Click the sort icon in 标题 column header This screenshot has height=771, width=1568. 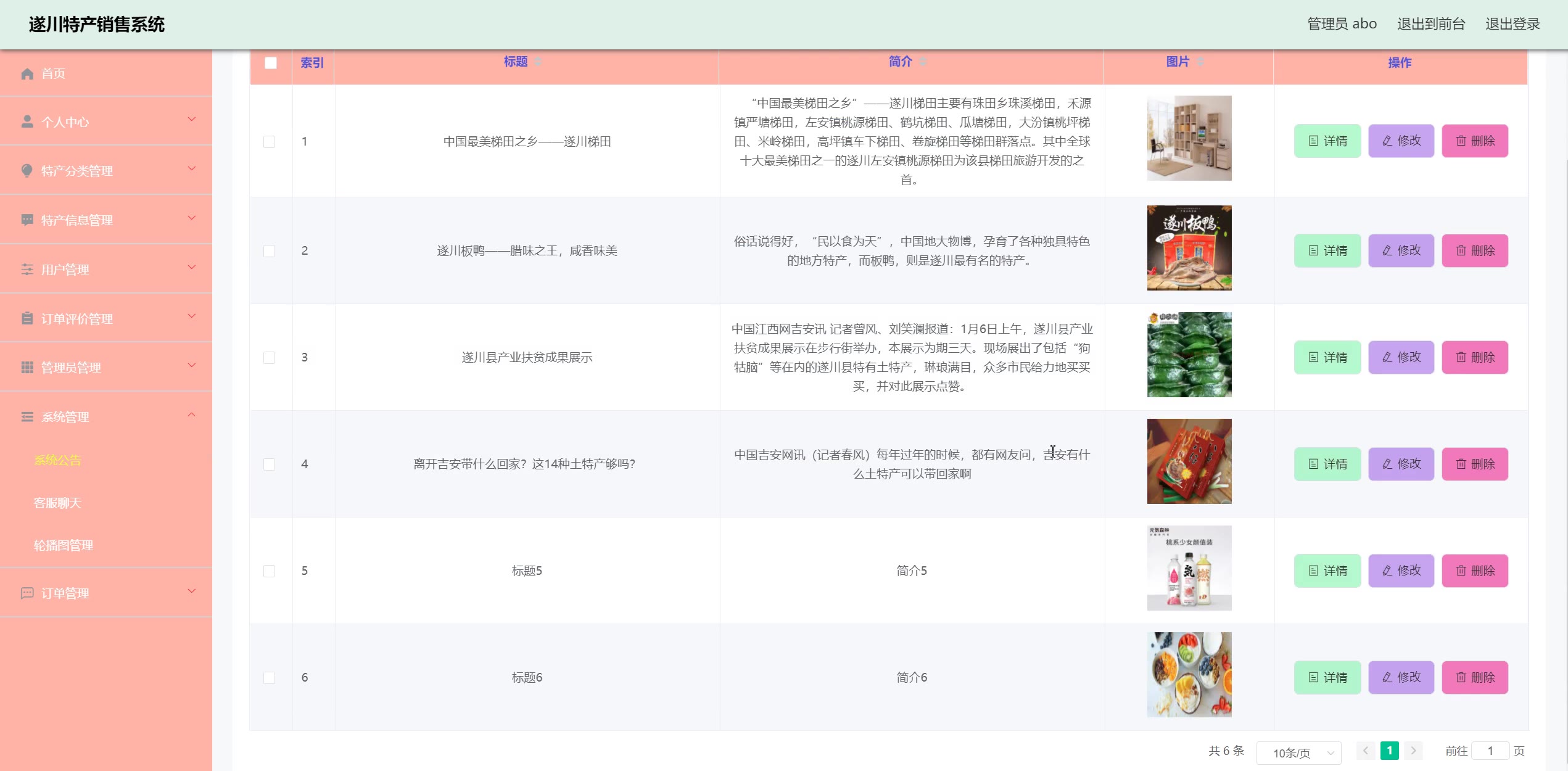click(x=538, y=62)
